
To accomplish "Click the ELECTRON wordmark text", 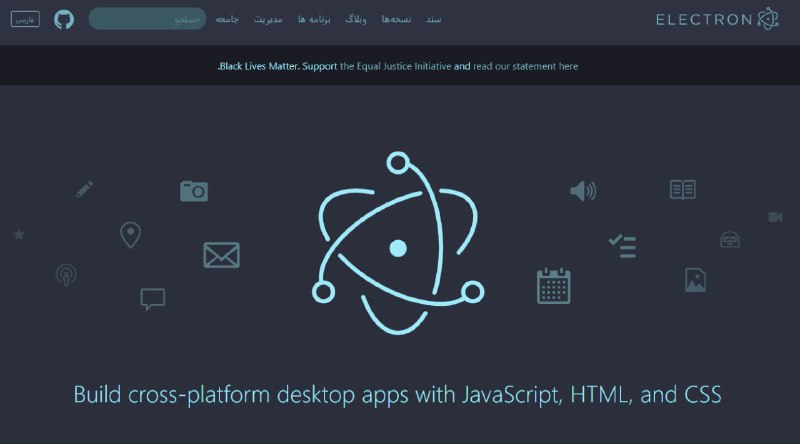I will pos(704,20).
